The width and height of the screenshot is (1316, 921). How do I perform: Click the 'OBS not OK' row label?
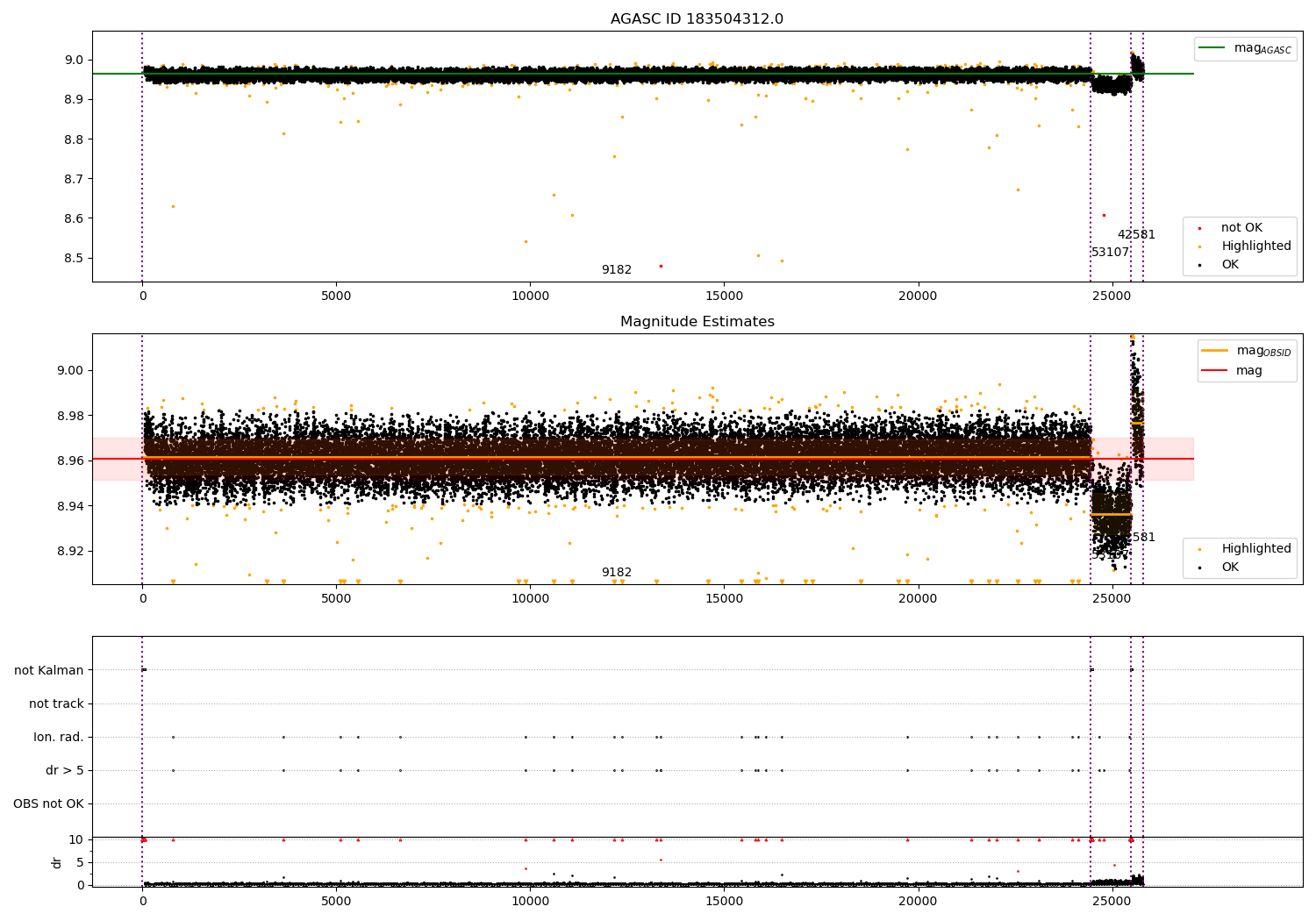click(48, 803)
